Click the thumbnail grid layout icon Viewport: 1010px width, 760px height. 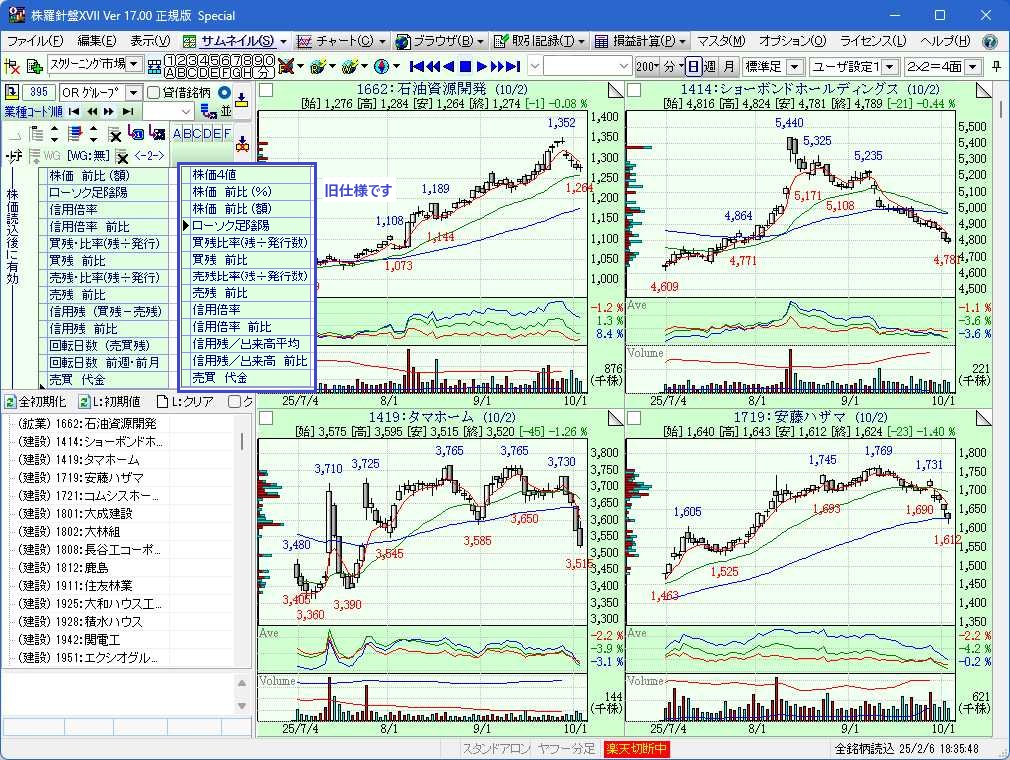tap(154, 66)
